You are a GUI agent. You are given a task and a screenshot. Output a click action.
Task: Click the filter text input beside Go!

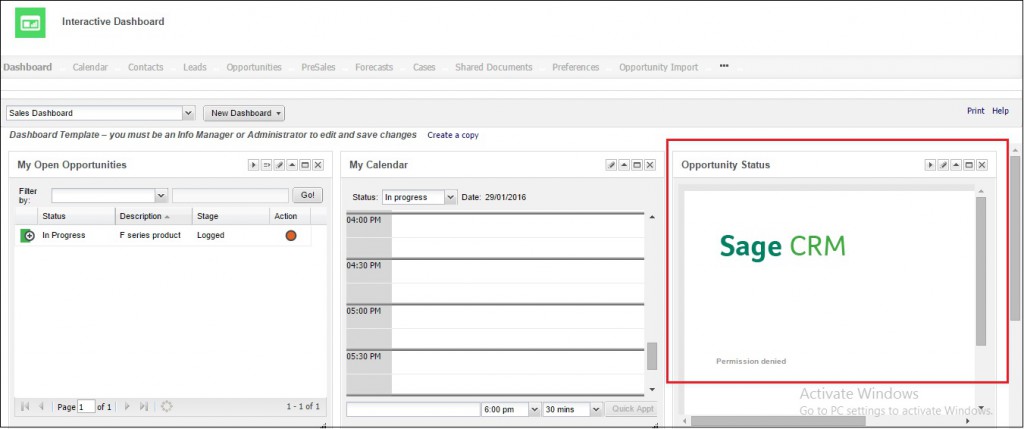point(230,195)
